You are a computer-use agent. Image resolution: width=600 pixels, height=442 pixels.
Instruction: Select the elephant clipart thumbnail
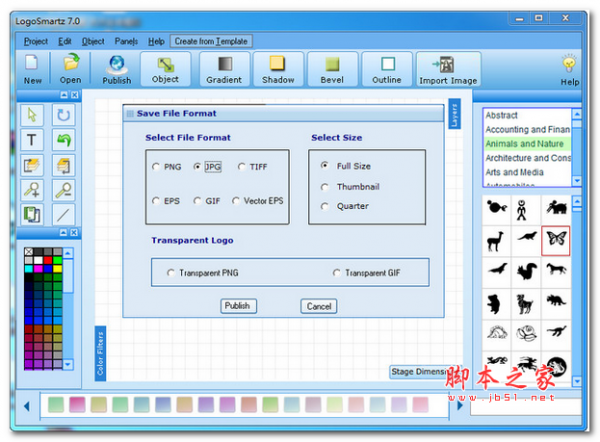point(556,209)
